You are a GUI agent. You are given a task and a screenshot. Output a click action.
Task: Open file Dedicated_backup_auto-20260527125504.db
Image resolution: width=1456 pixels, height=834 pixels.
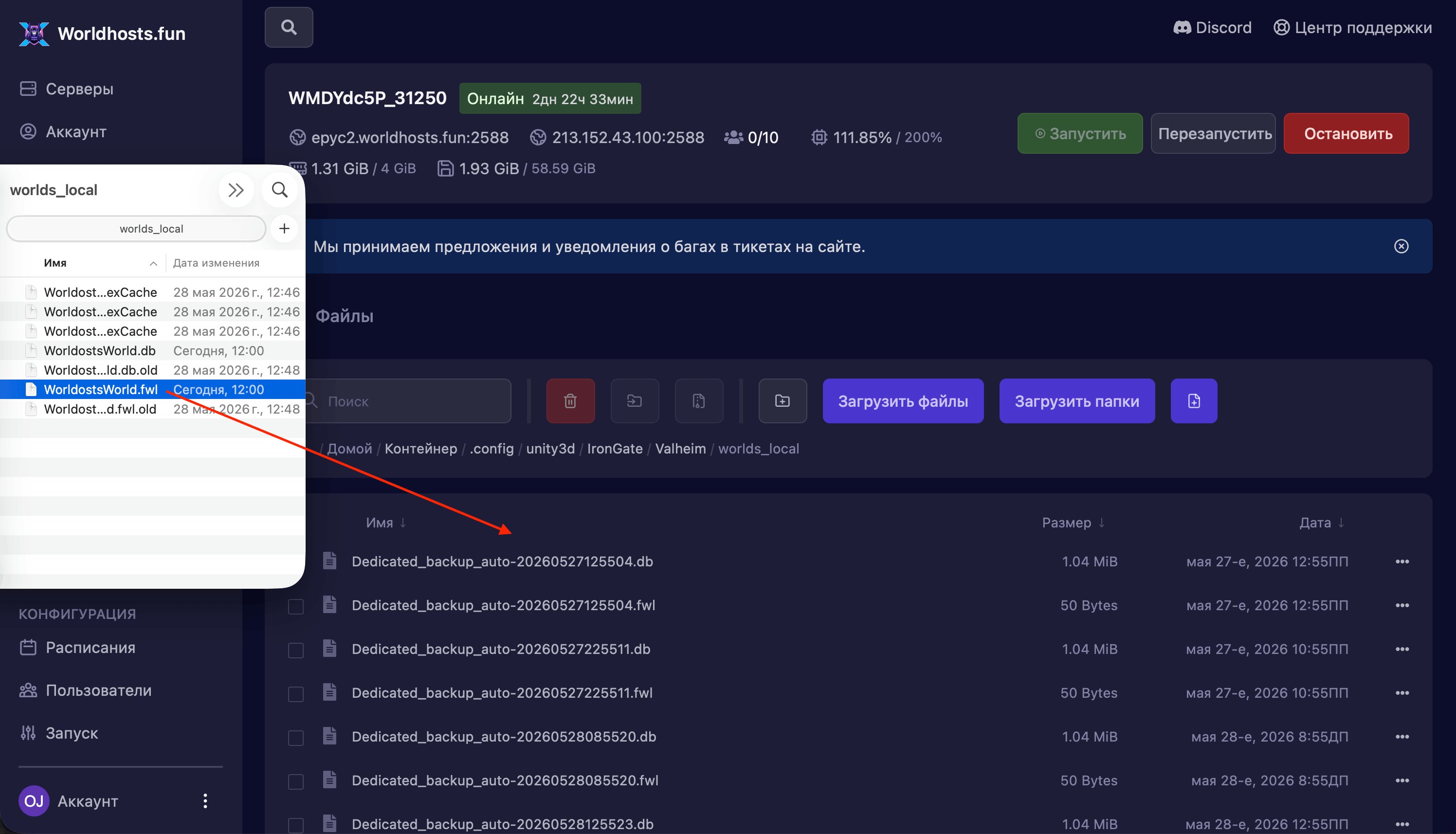(x=502, y=562)
